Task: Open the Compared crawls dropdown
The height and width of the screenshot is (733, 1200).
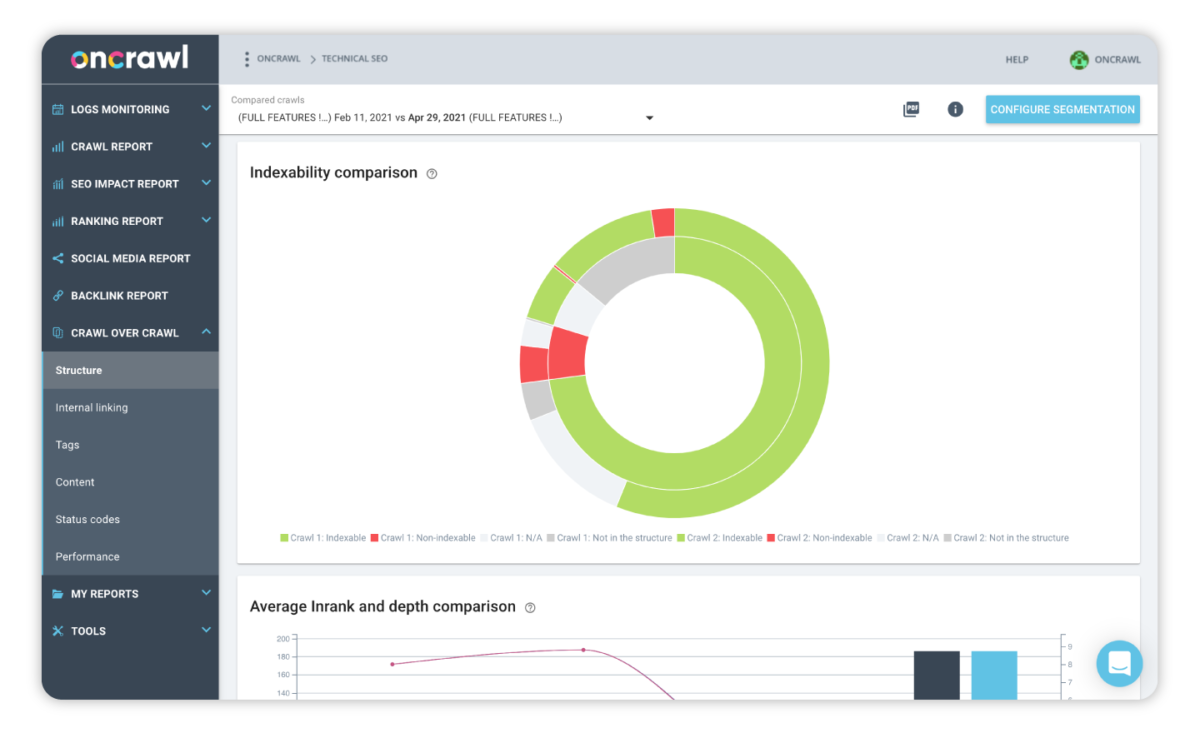Action: pos(445,118)
